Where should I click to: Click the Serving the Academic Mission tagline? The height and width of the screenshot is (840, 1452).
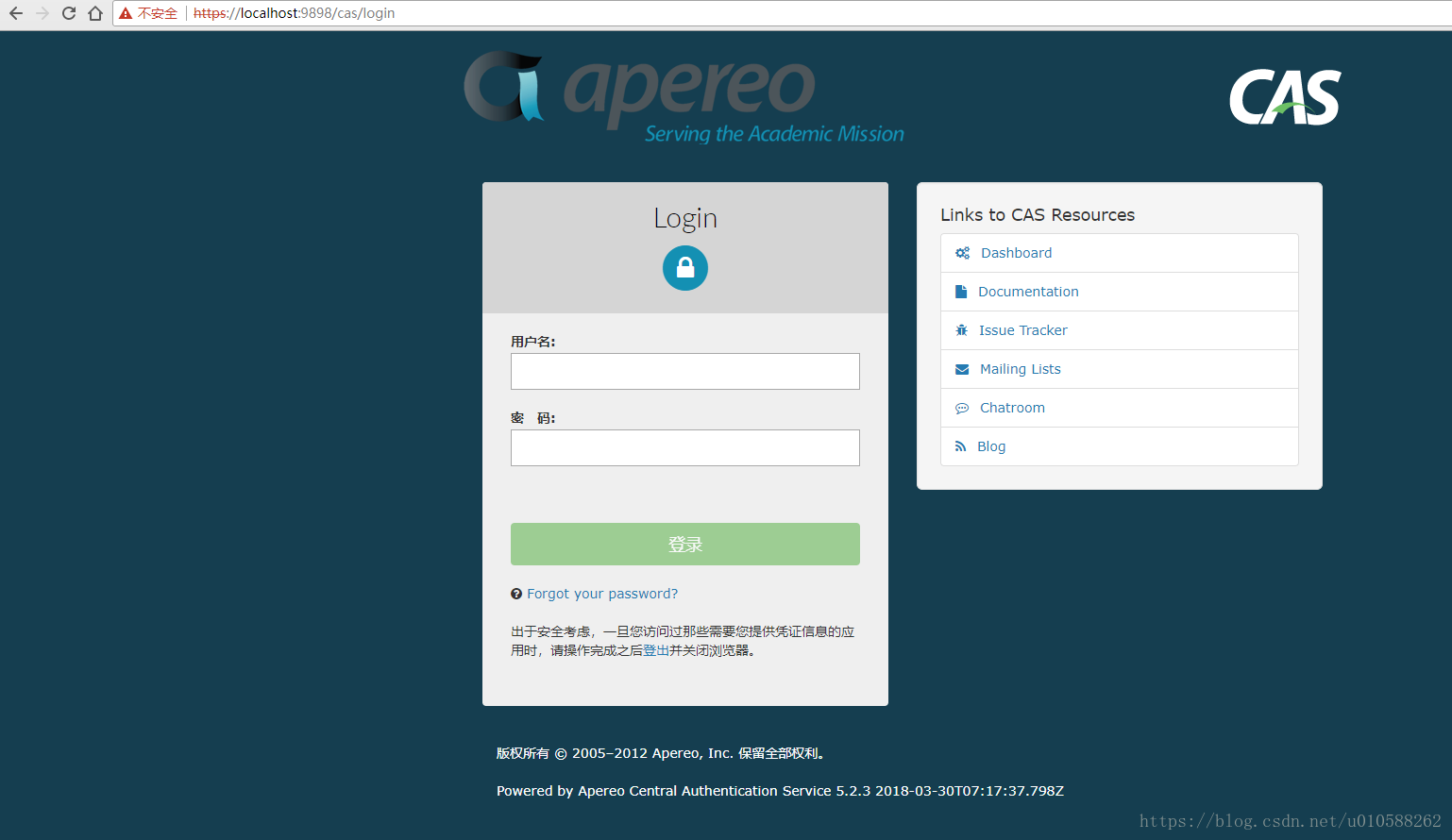point(774,134)
